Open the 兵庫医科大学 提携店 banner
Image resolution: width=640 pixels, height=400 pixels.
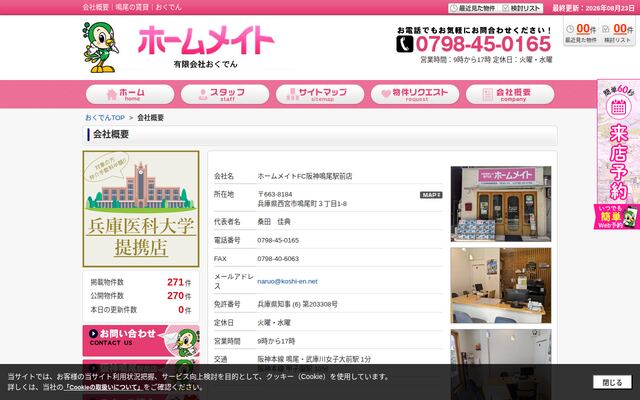pyautogui.click(x=141, y=209)
